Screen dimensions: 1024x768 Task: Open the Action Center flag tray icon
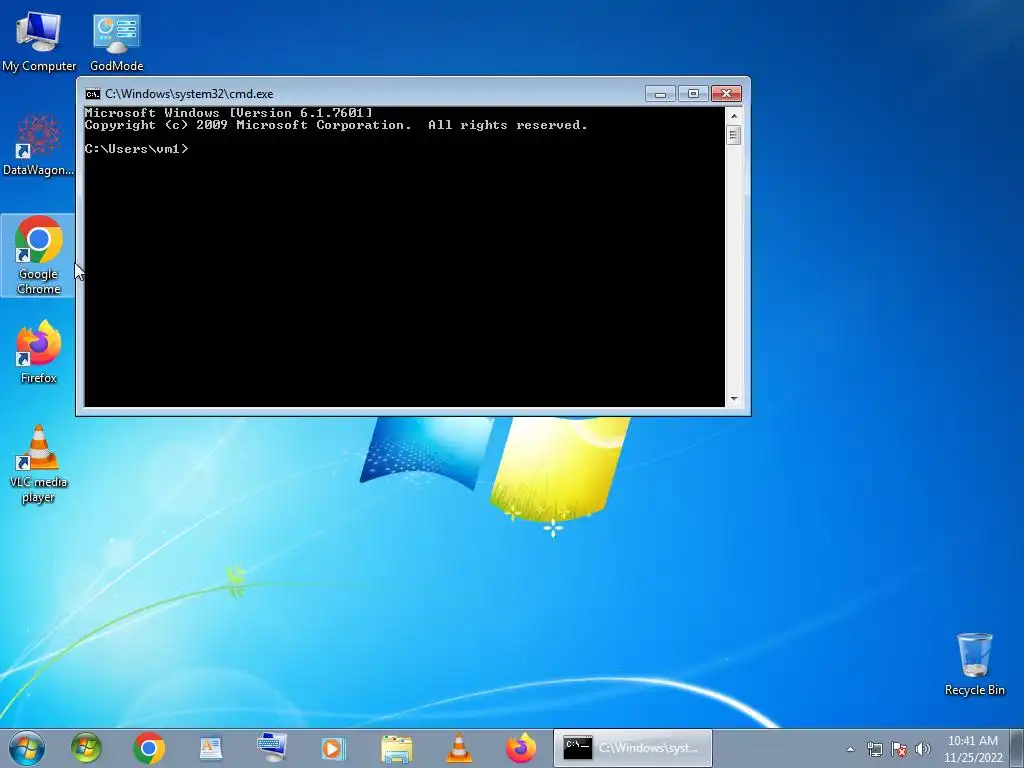899,749
